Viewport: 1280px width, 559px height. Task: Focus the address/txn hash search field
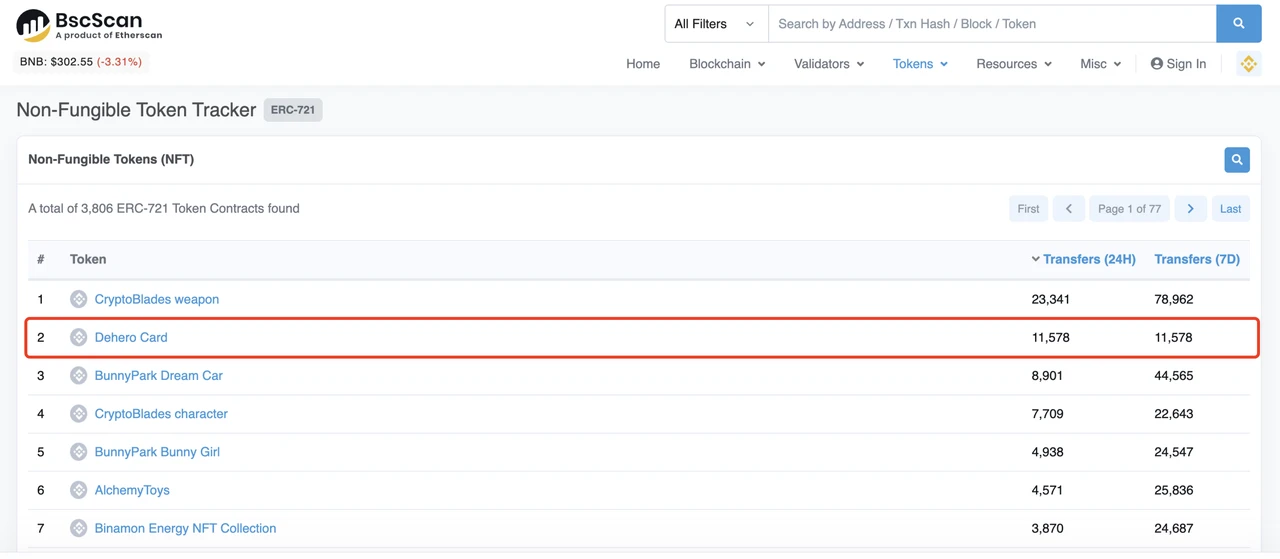(x=992, y=24)
